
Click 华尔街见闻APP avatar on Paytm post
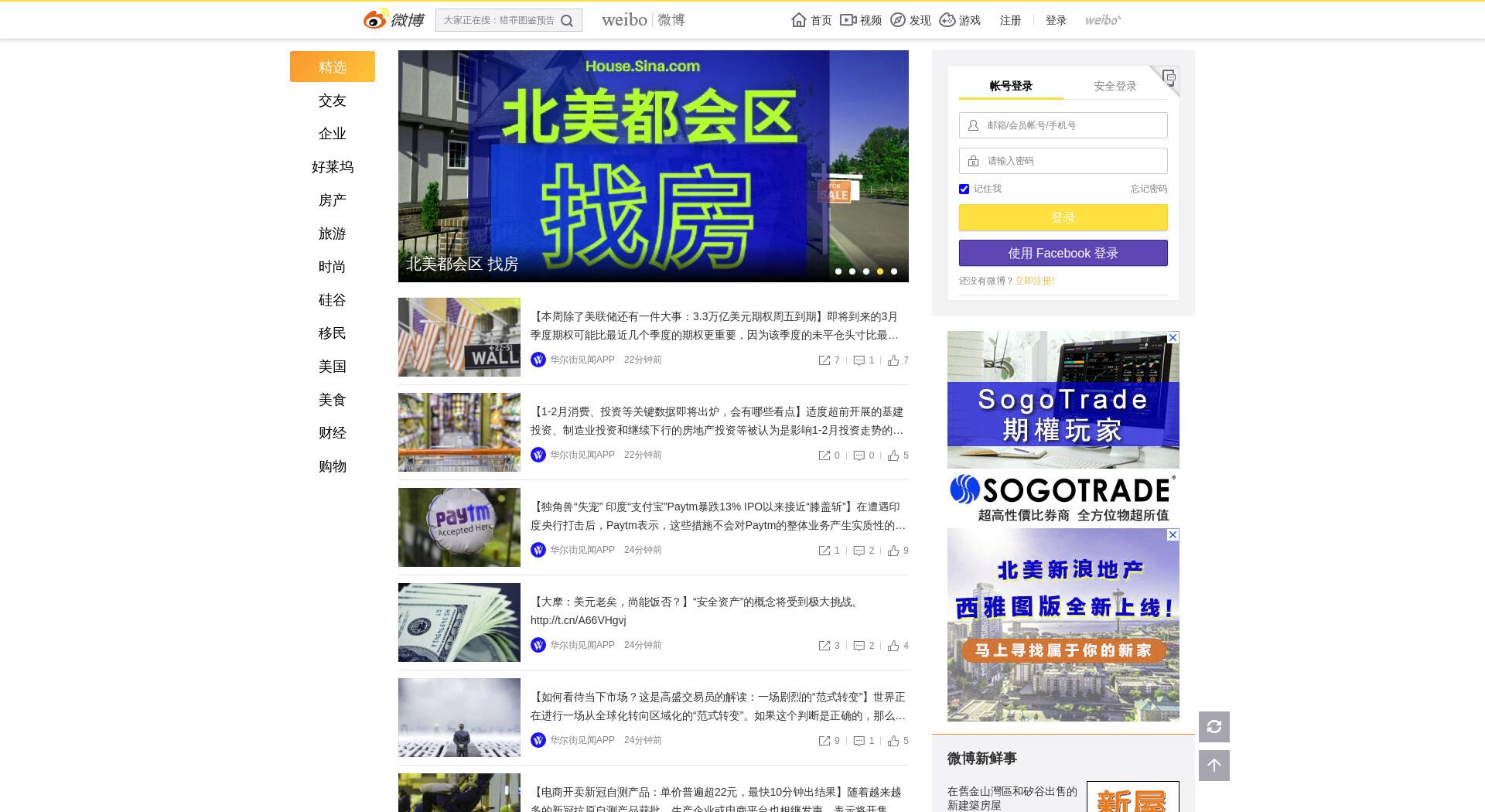(x=538, y=550)
